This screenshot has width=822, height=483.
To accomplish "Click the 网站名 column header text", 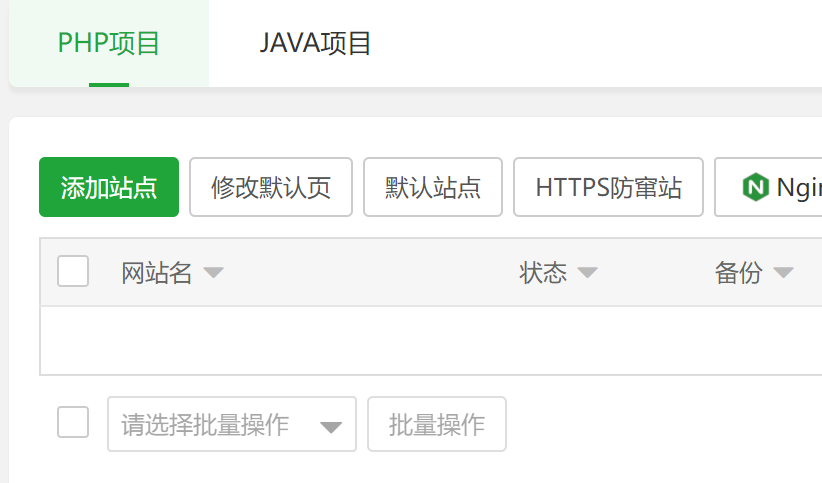I will pyautogui.click(x=157, y=273).
